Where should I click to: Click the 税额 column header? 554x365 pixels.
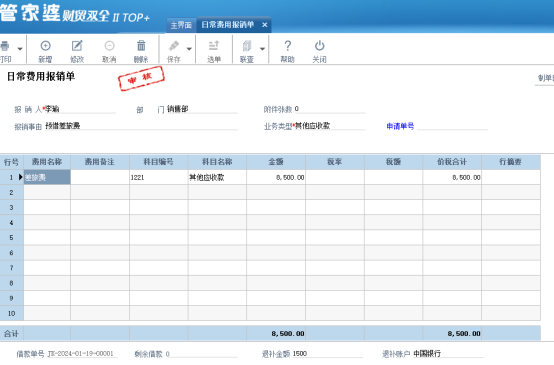pyautogui.click(x=393, y=162)
